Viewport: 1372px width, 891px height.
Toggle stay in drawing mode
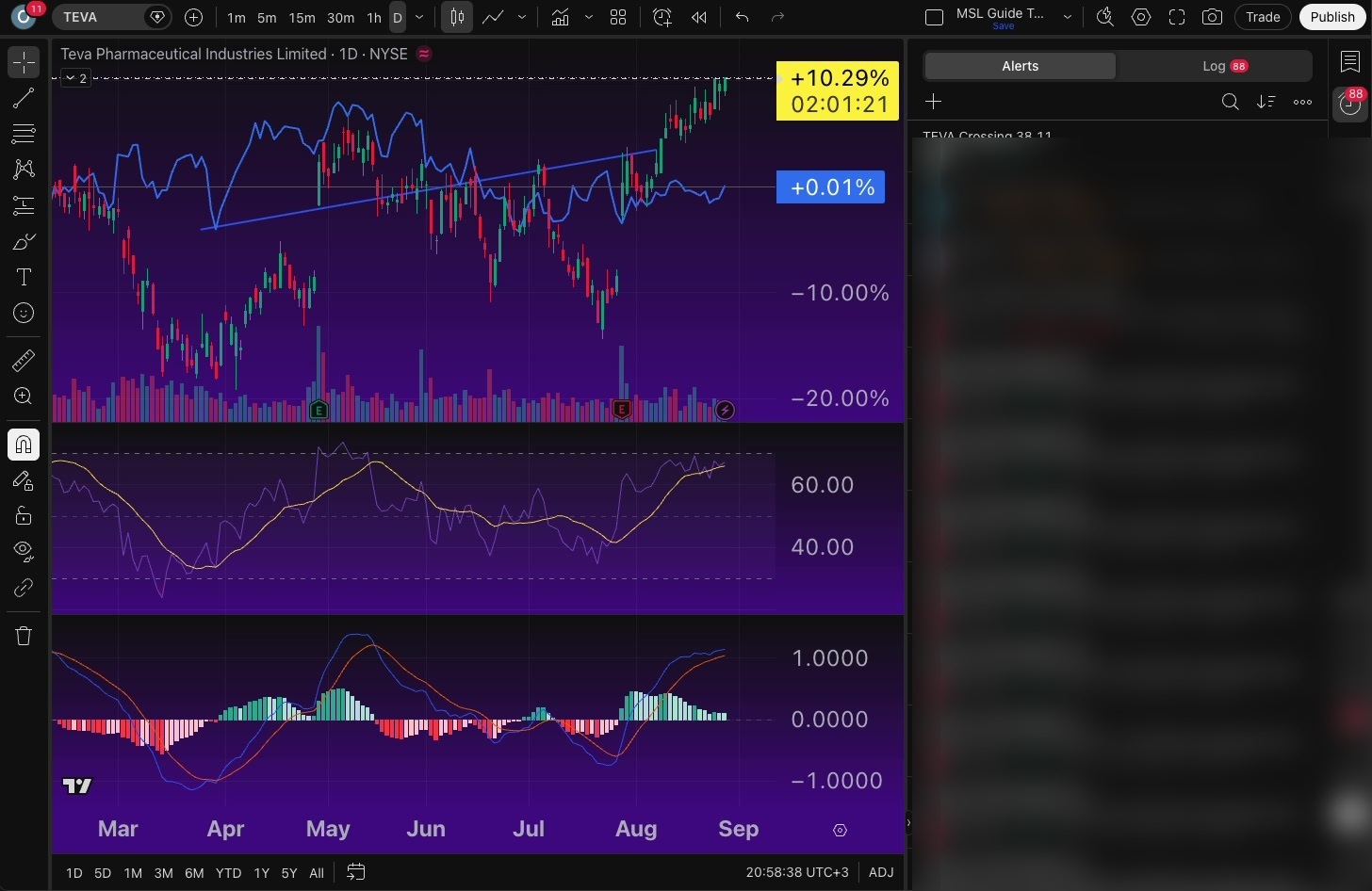(24, 480)
